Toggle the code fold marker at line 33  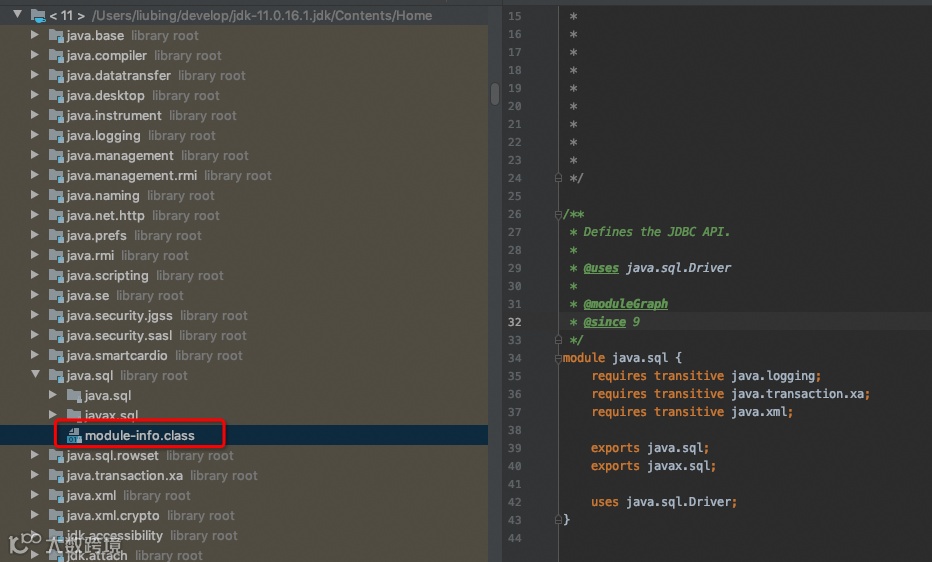tap(558, 340)
